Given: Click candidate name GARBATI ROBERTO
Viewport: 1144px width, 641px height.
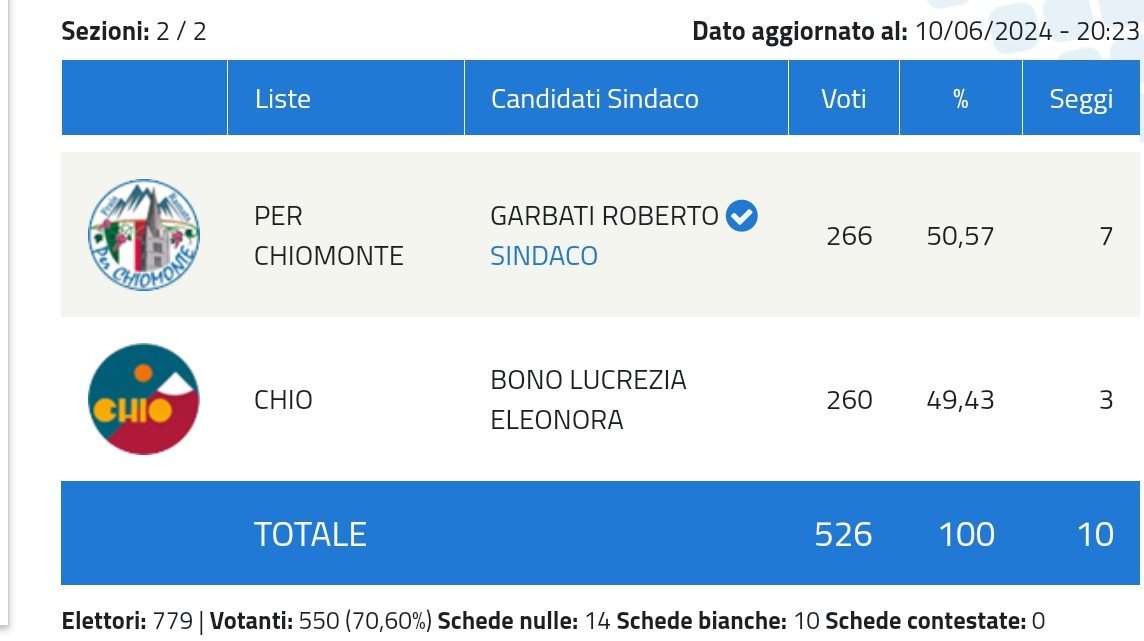Looking at the screenshot, I should 604,216.
